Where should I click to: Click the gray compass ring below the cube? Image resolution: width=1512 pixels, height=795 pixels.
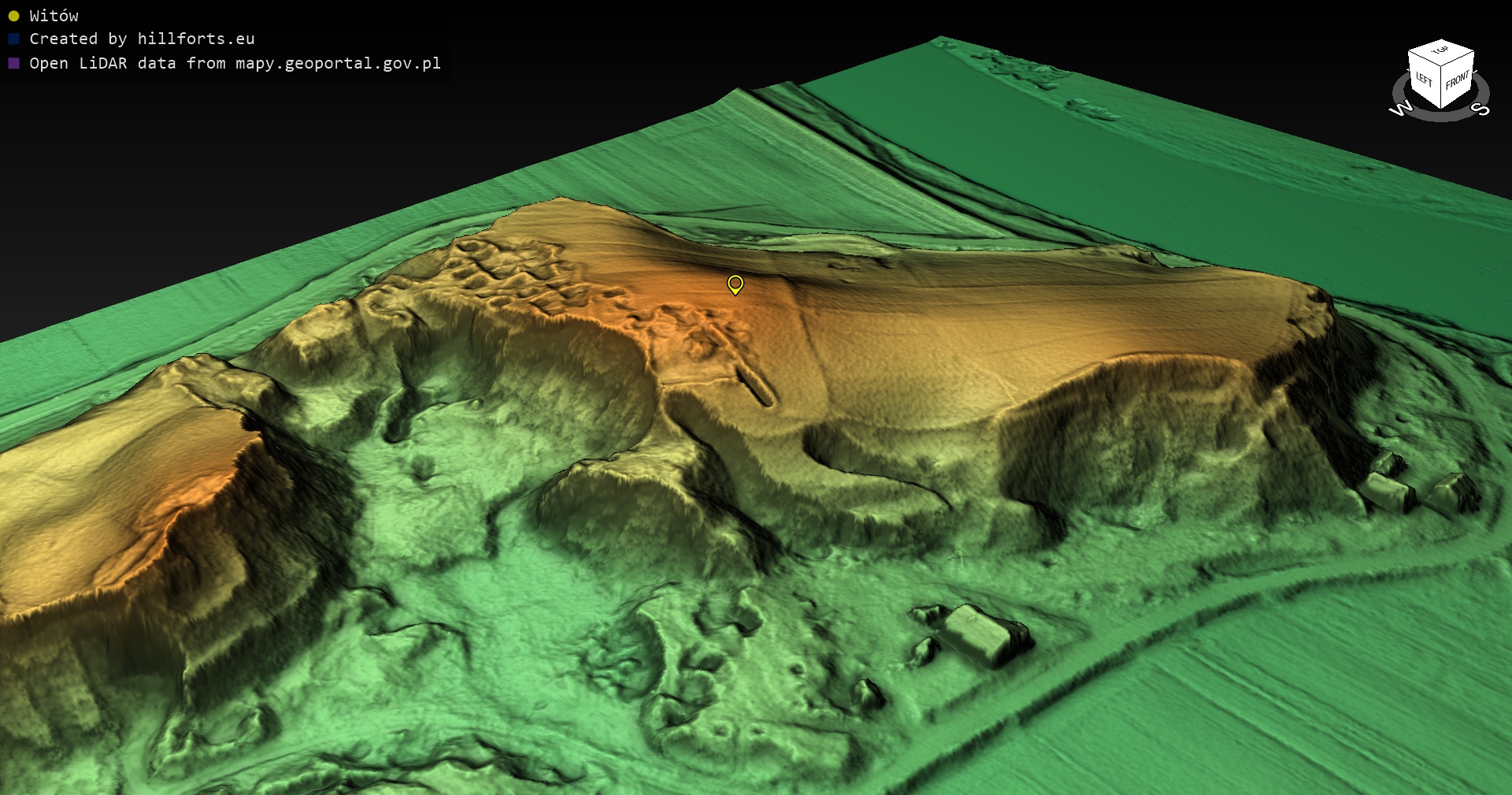1441,116
